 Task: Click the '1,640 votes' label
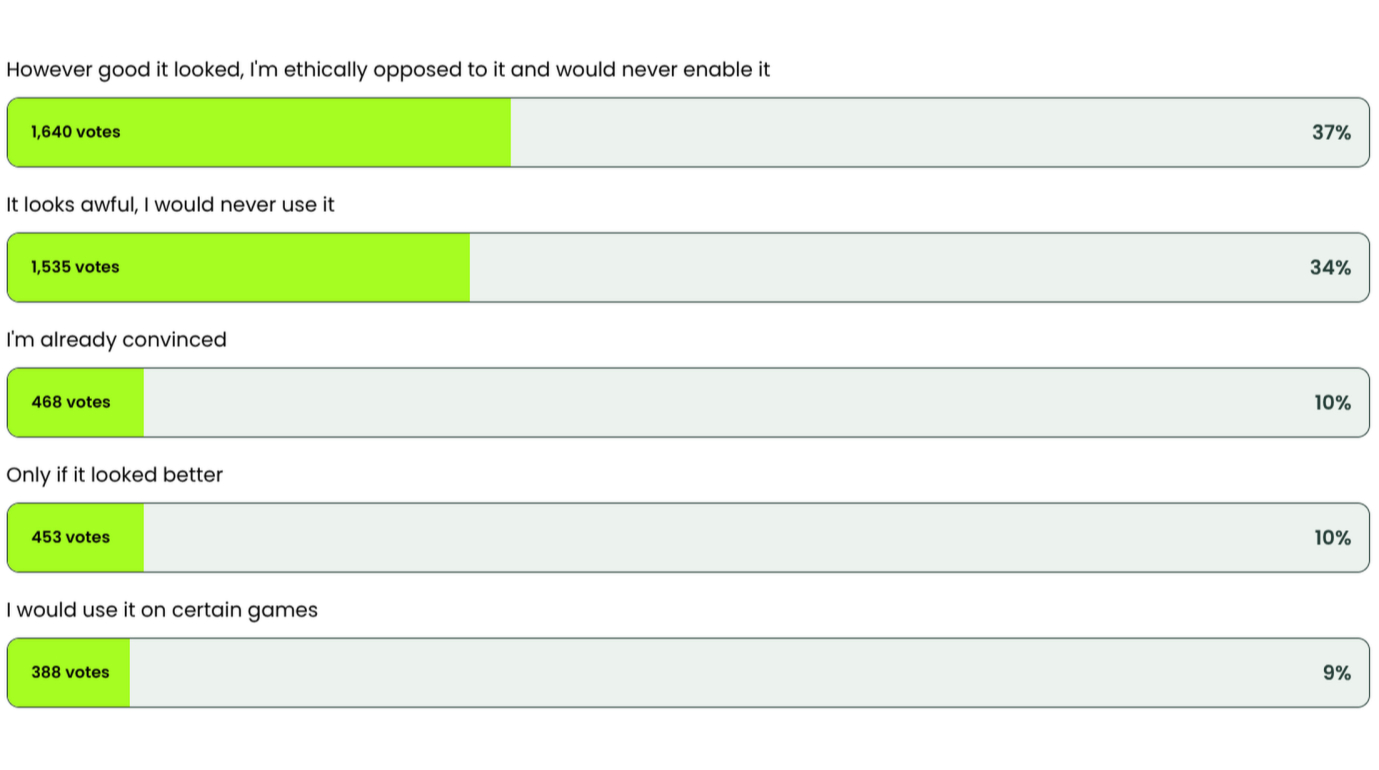(x=76, y=132)
